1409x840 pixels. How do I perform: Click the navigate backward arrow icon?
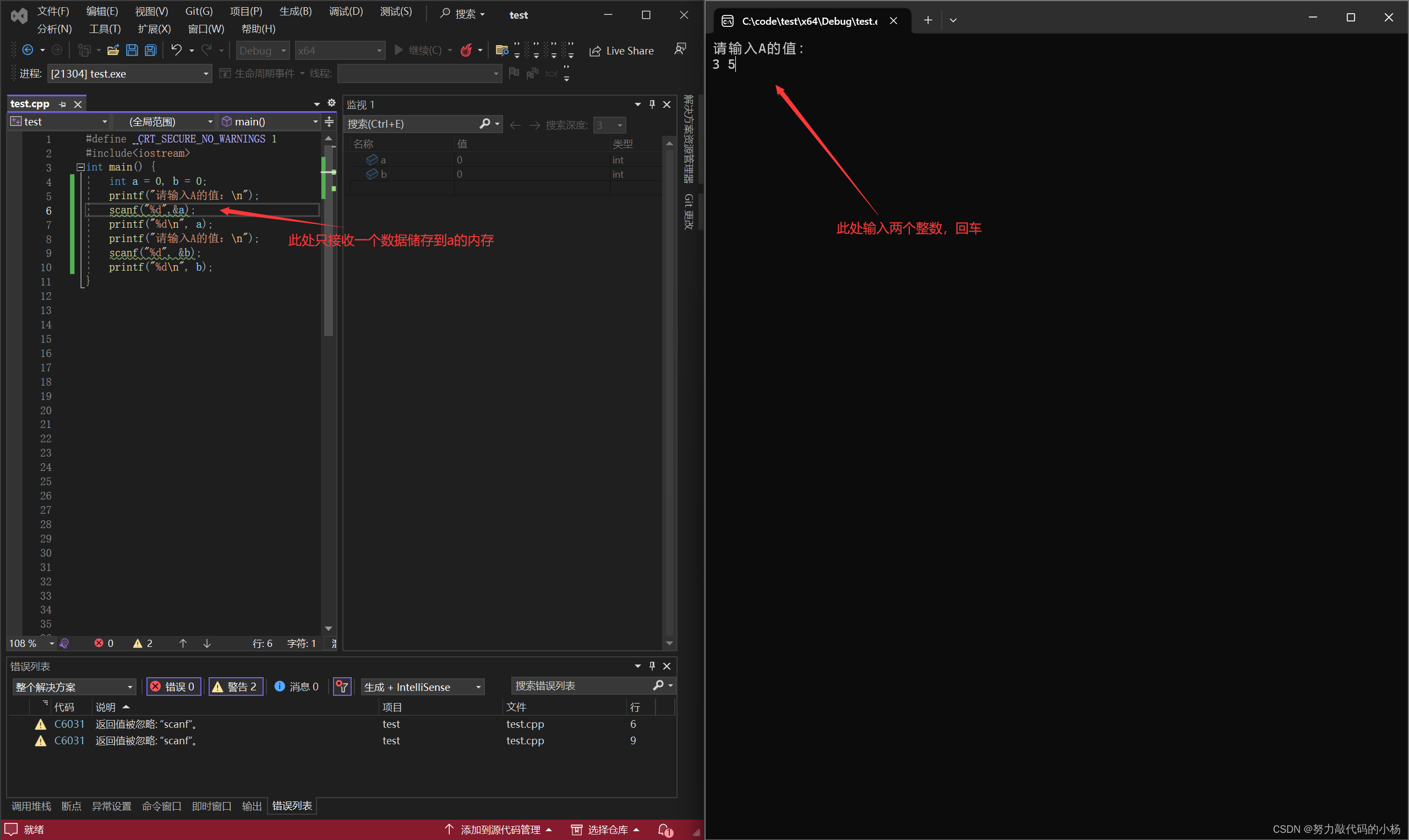pyautogui.click(x=27, y=51)
